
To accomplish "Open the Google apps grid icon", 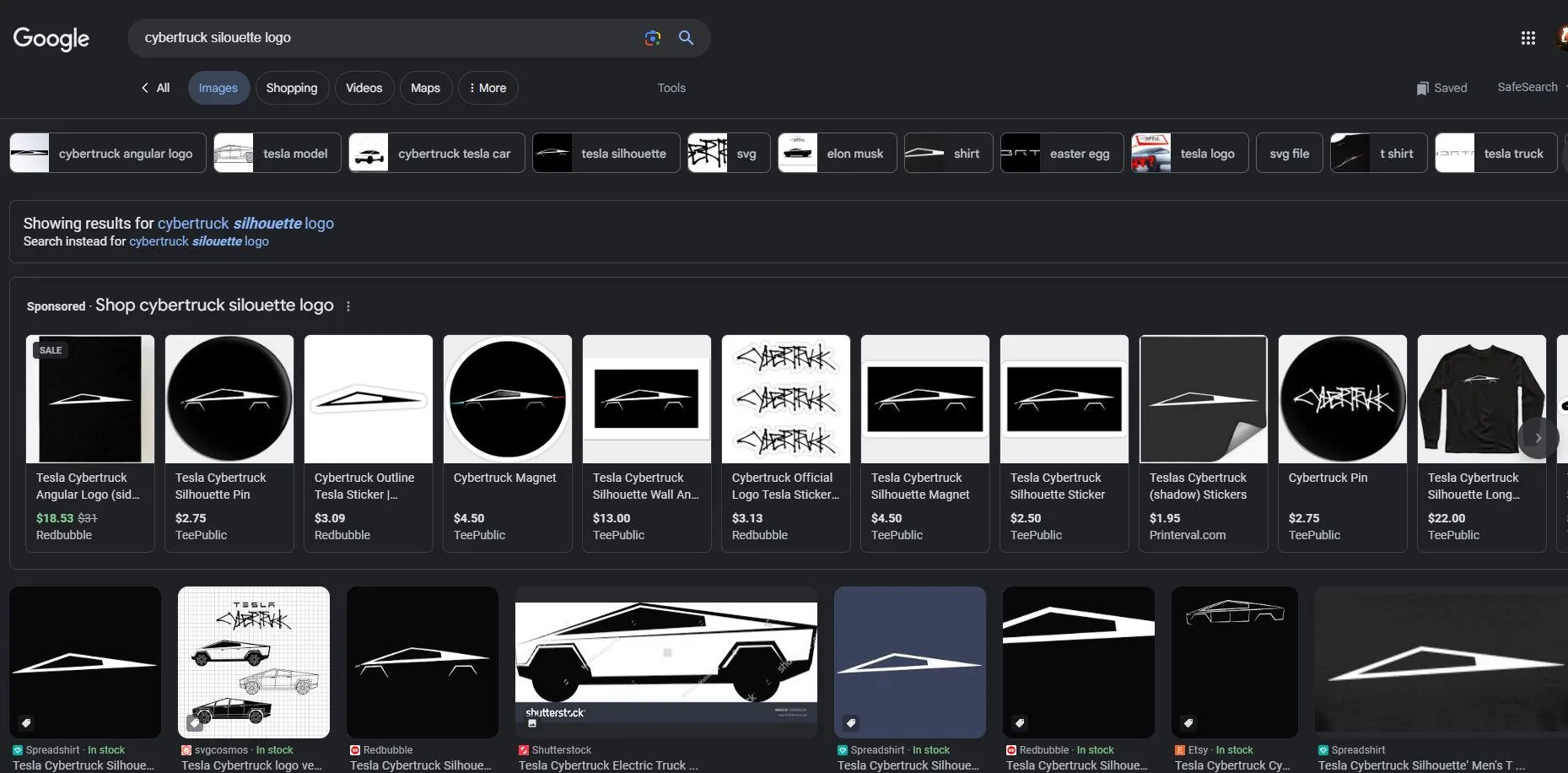I will [1528, 38].
